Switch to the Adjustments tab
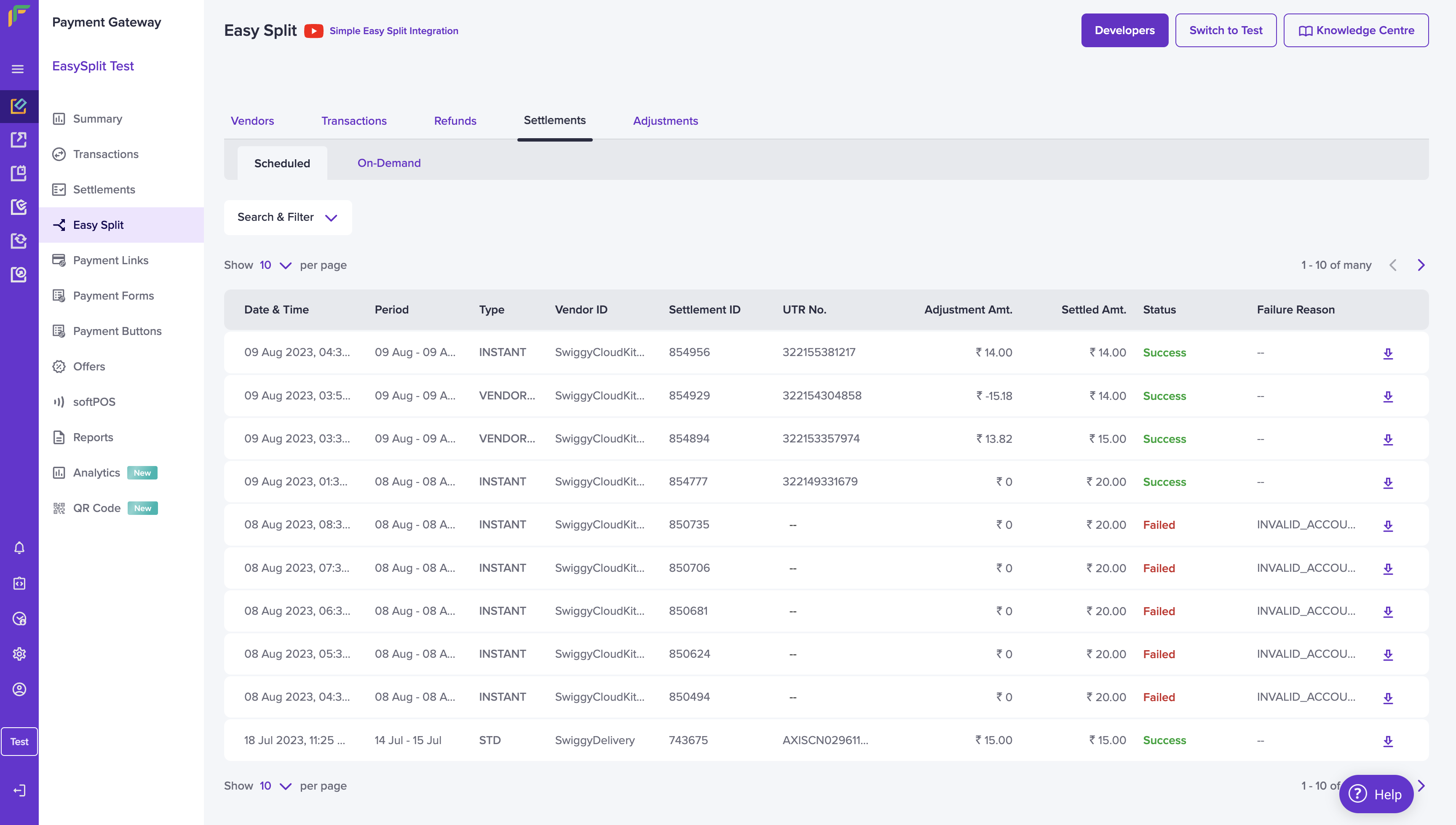 [665, 121]
